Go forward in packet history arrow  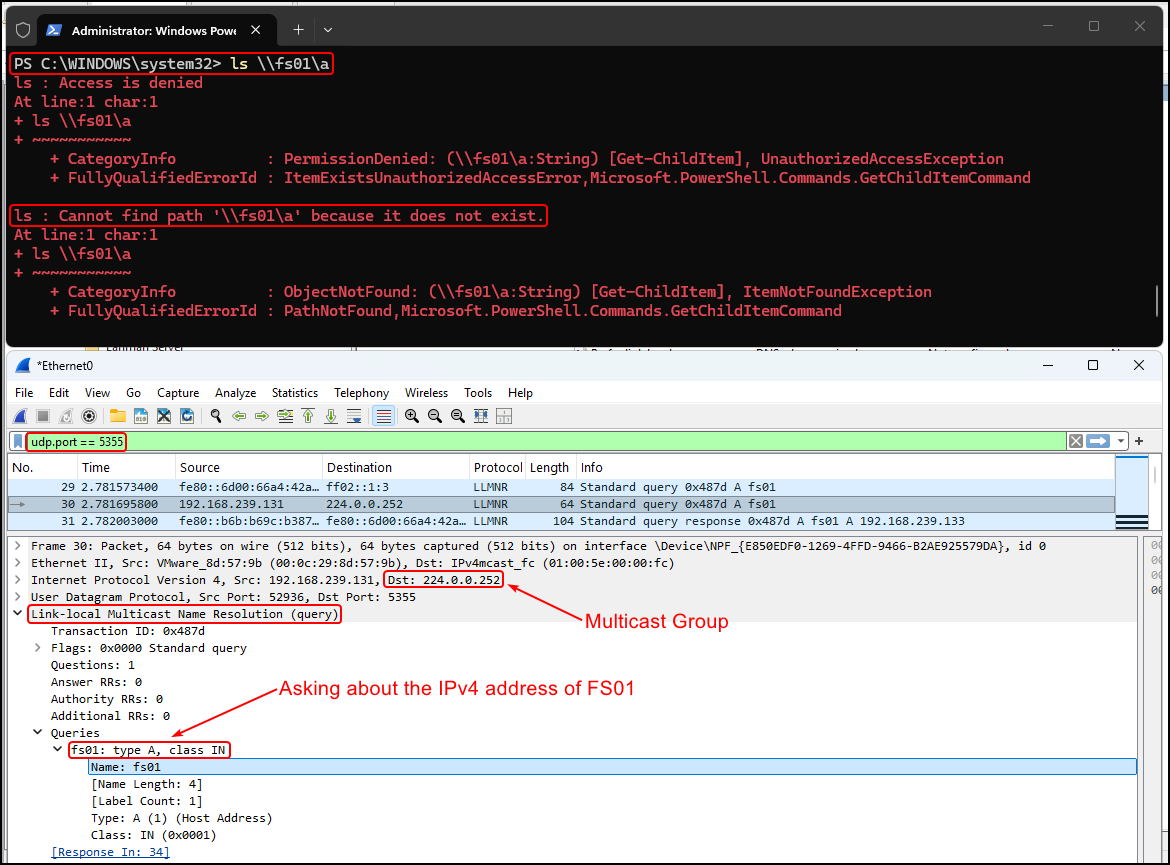[x=262, y=416]
